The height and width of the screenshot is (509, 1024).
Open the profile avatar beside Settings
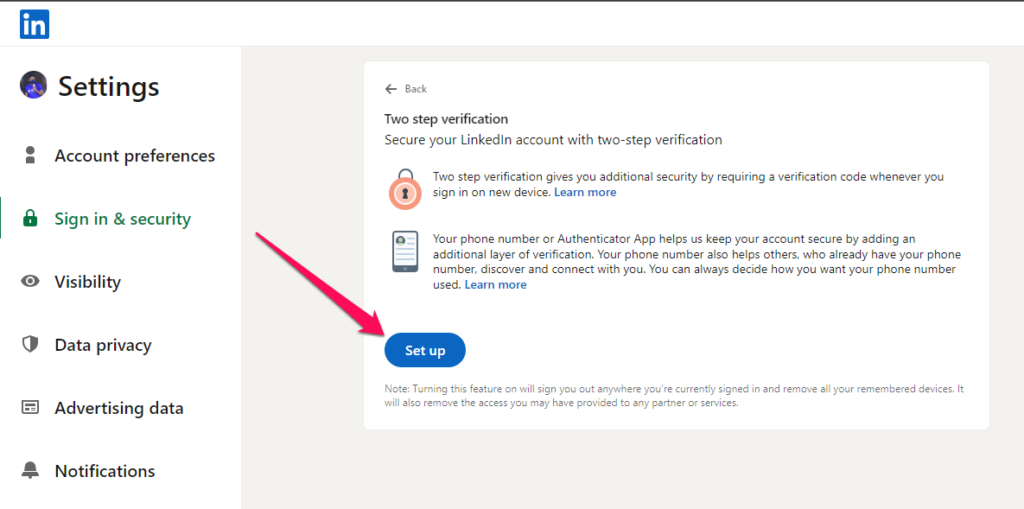pos(33,85)
